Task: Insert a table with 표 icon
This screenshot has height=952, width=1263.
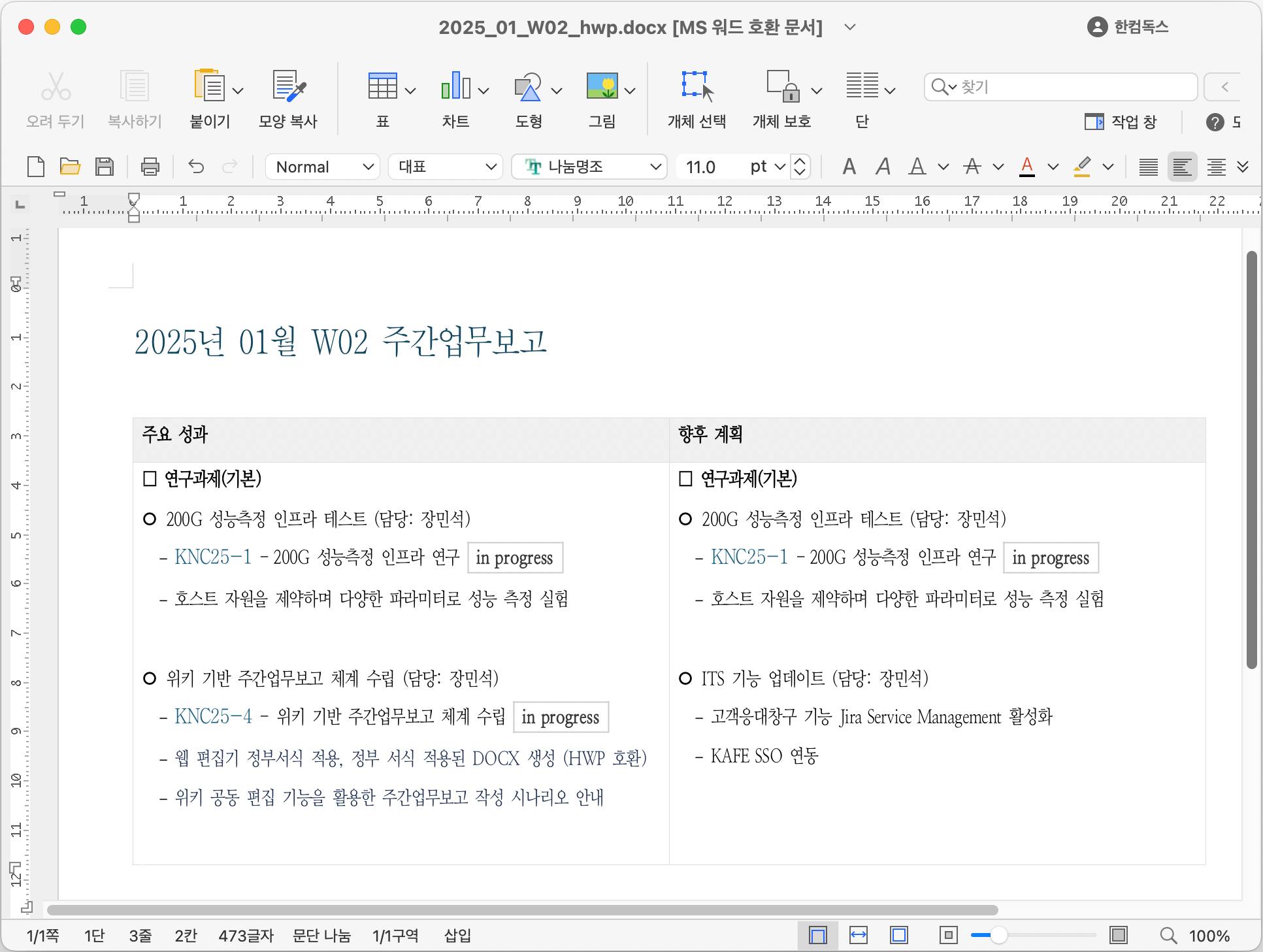Action: [x=382, y=87]
